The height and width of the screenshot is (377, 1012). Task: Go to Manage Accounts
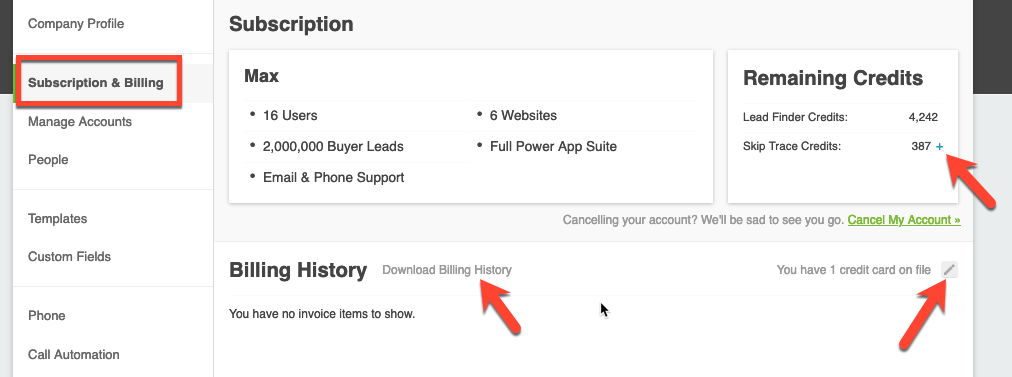click(80, 121)
